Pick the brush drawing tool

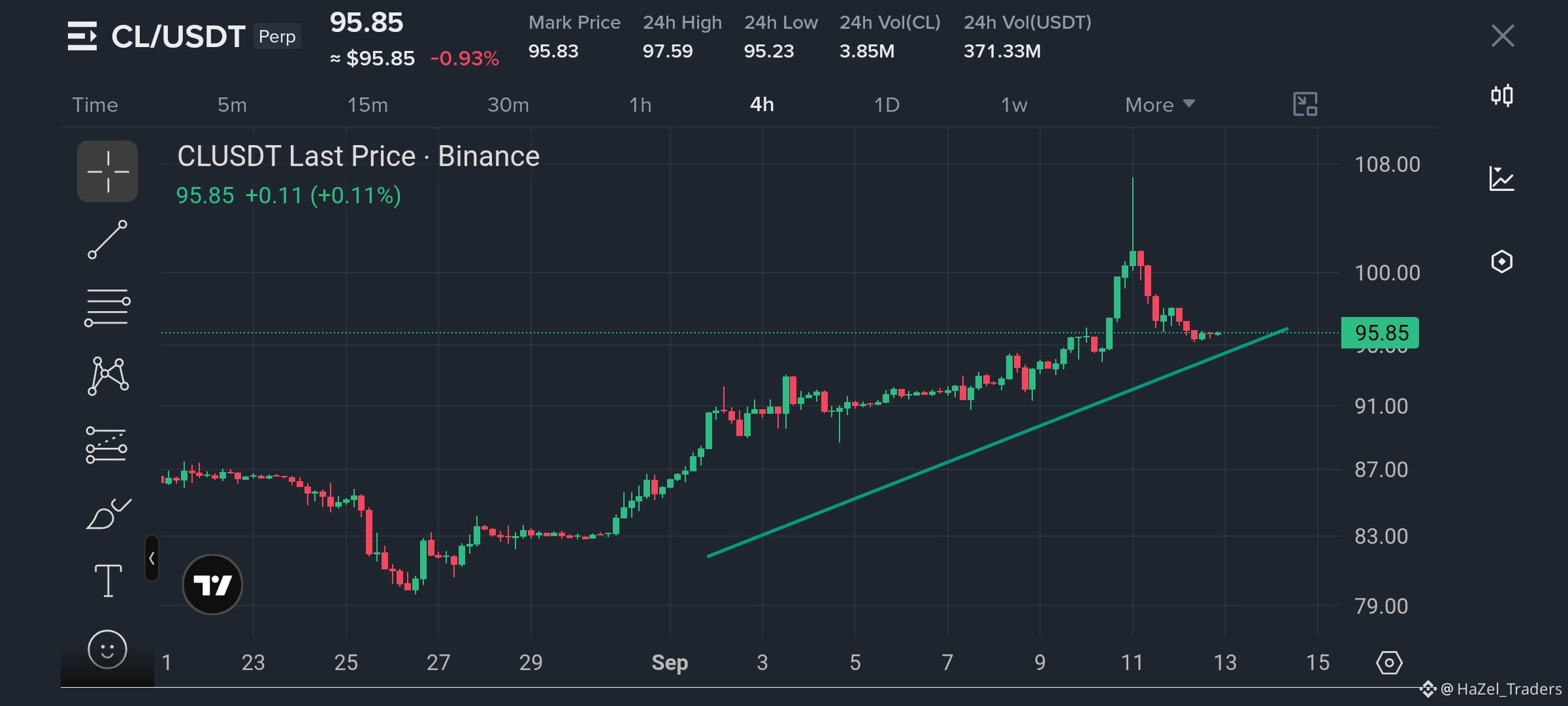[x=108, y=514]
